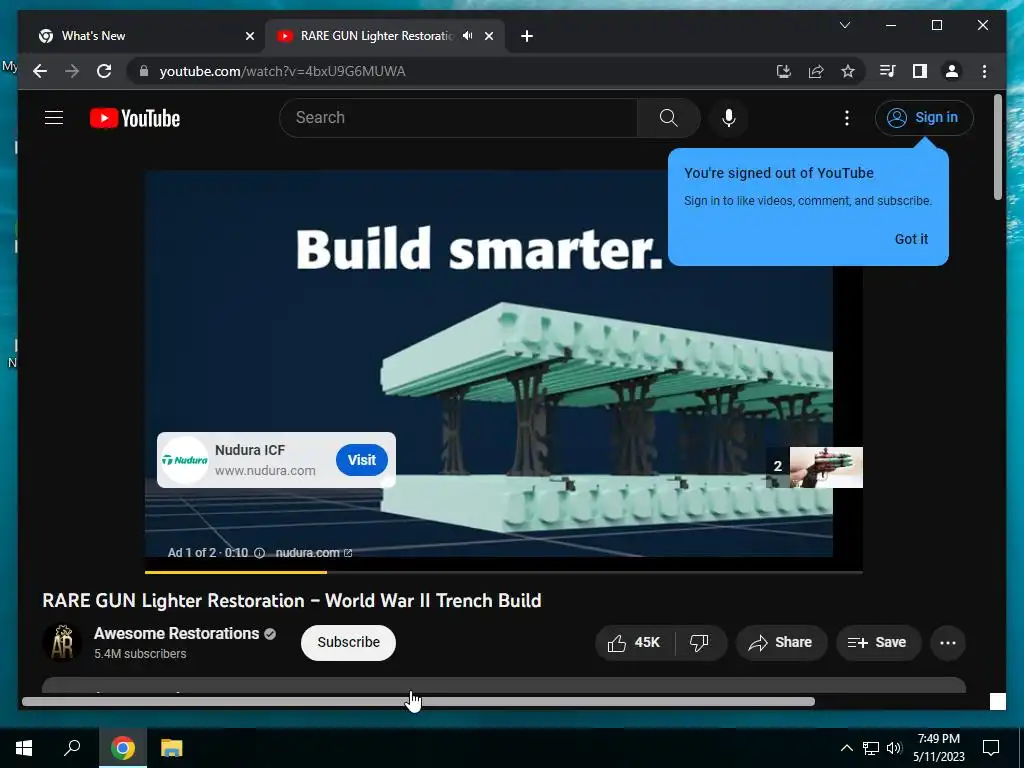Click the site padlock icon
Screen dimensions: 1024x768
[144, 71]
